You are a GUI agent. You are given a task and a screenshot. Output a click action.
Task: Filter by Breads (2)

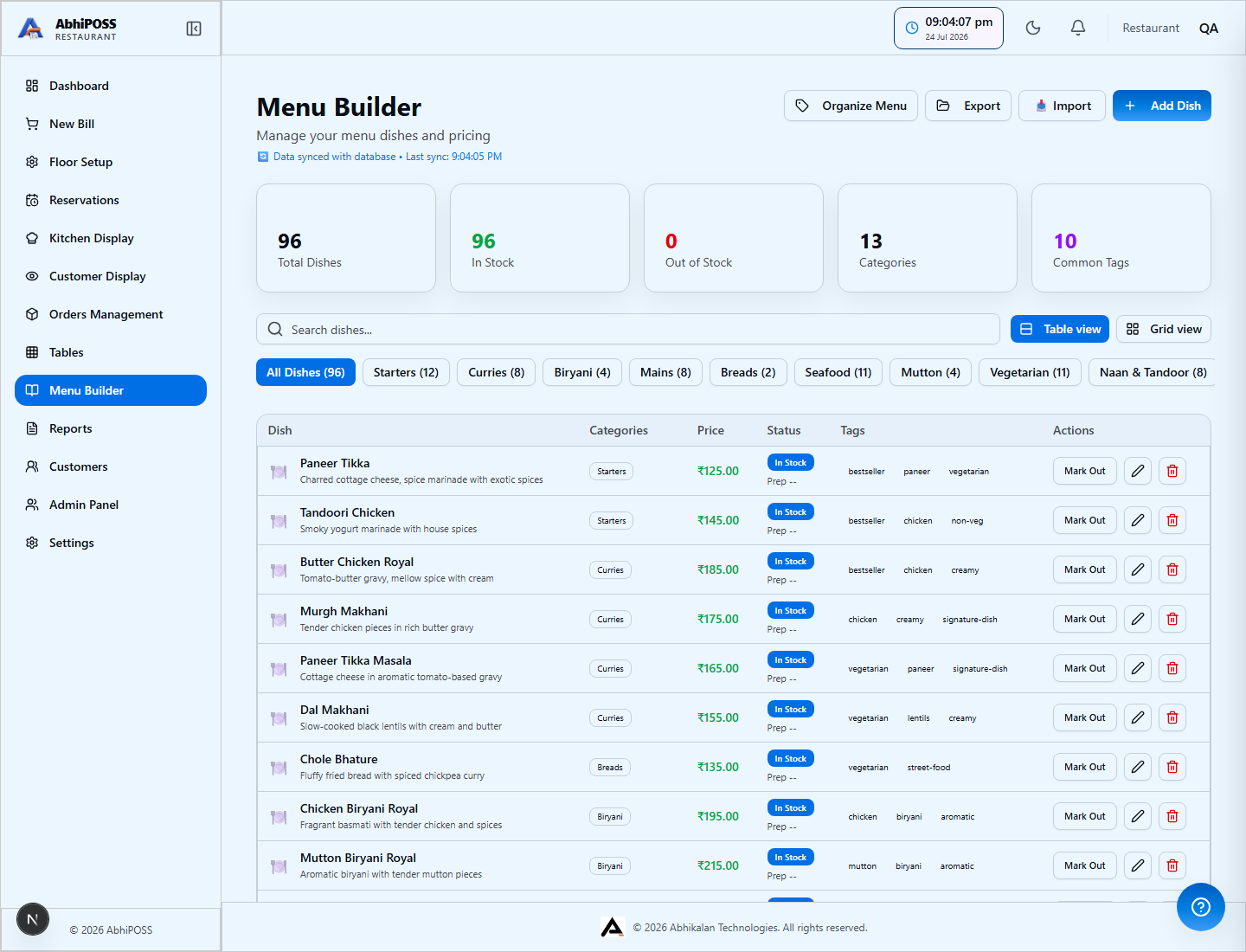point(748,372)
